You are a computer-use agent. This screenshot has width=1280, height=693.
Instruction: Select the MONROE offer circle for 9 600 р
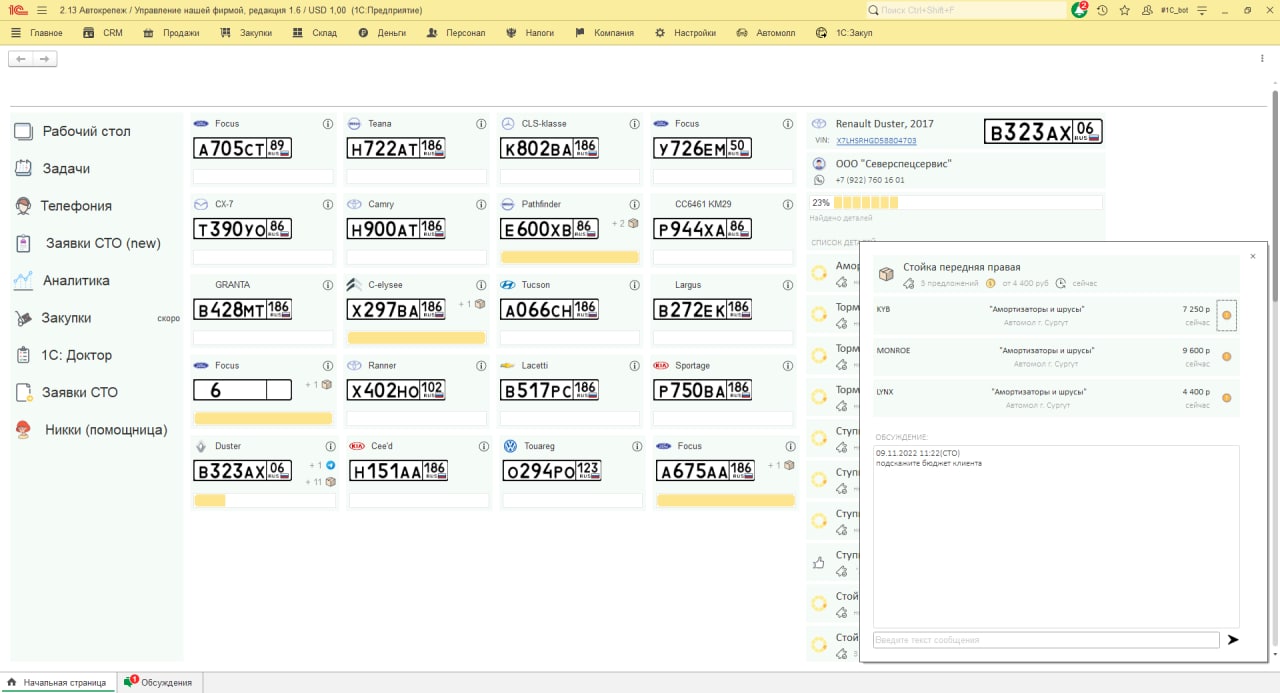tap(1227, 356)
